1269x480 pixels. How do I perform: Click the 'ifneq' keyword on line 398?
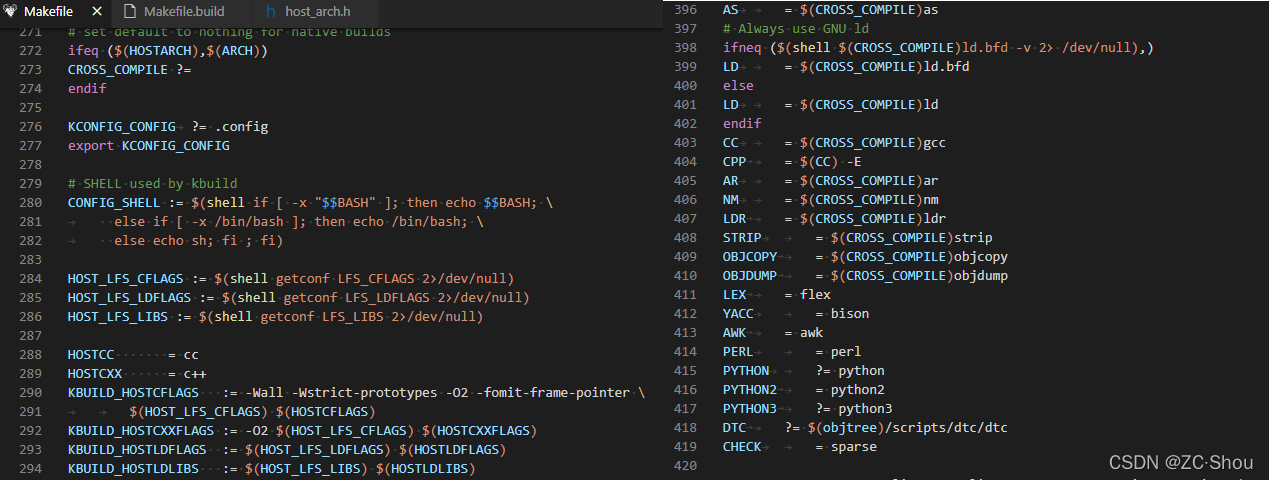[742, 47]
